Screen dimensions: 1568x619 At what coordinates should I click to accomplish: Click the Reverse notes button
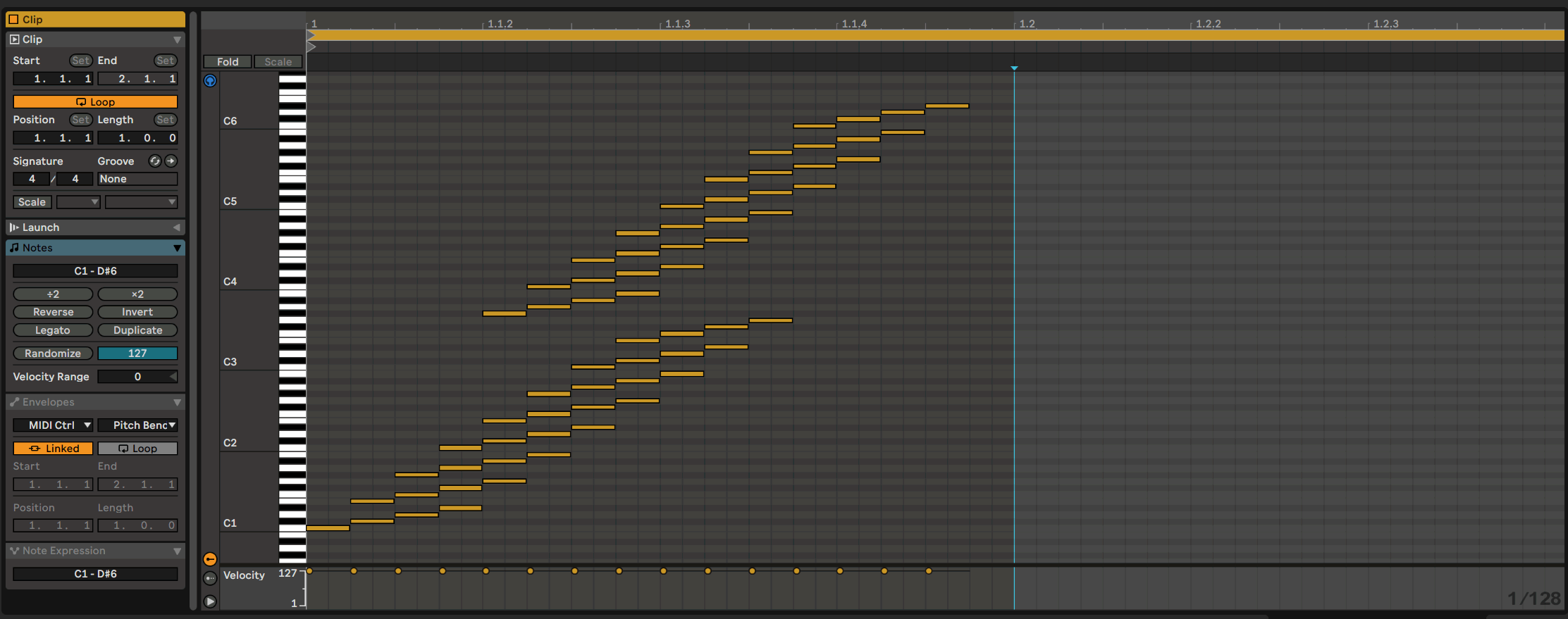[53, 312]
